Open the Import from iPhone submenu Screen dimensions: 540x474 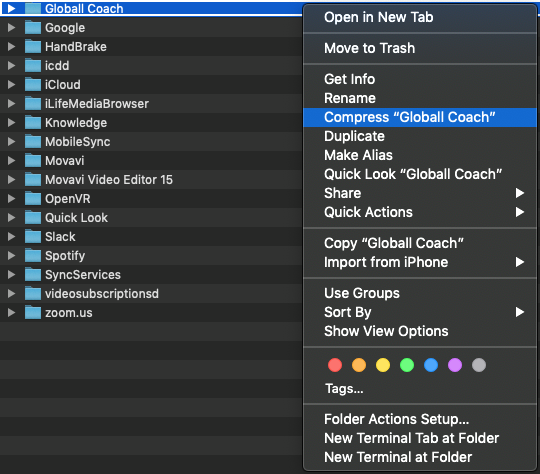tap(420, 262)
